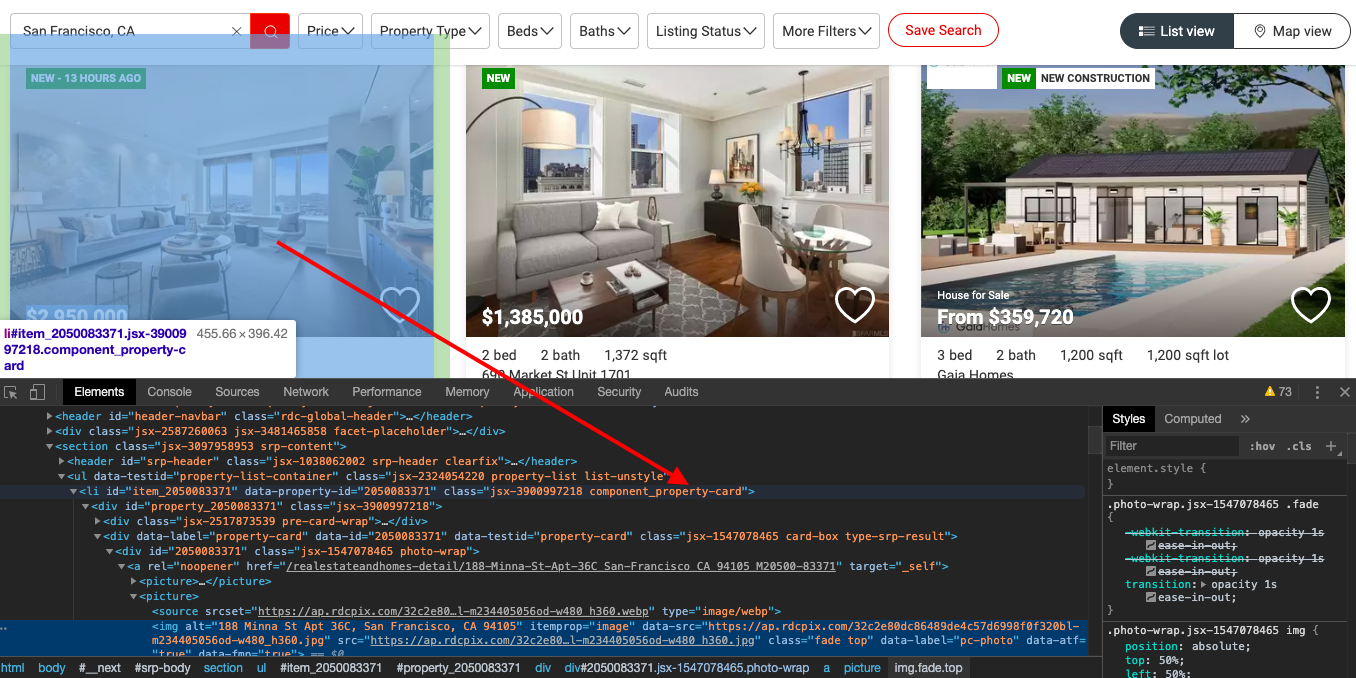
Task: Toggle the :hov element state panel
Action: pyautogui.click(x=1263, y=446)
